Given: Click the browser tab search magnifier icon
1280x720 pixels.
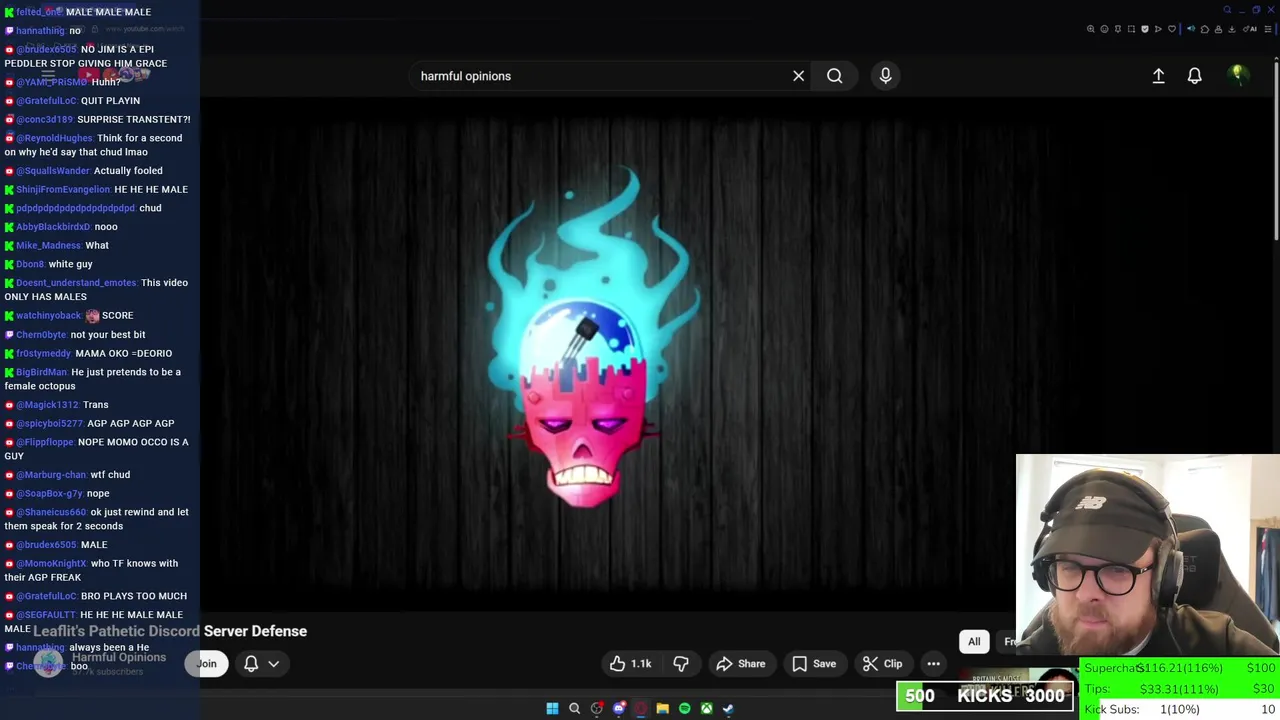Looking at the screenshot, I should click(1227, 10).
